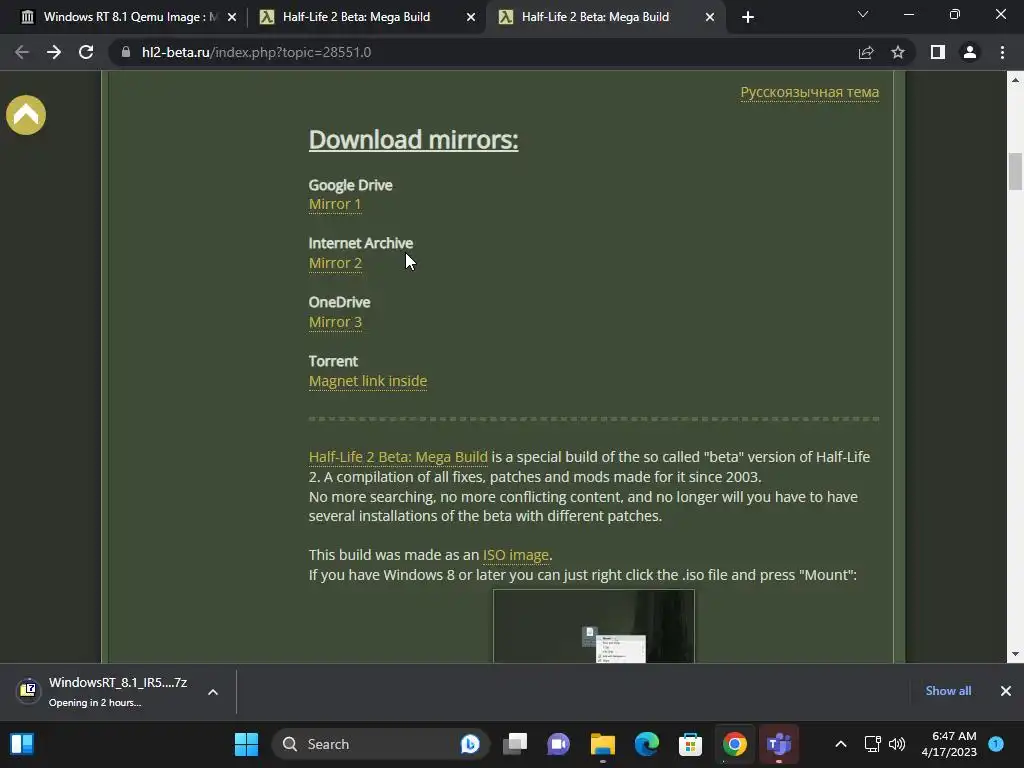The height and width of the screenshot is (768, 1024).
Task: Reload the page with the refresh icon
Action: click(86, 52)
